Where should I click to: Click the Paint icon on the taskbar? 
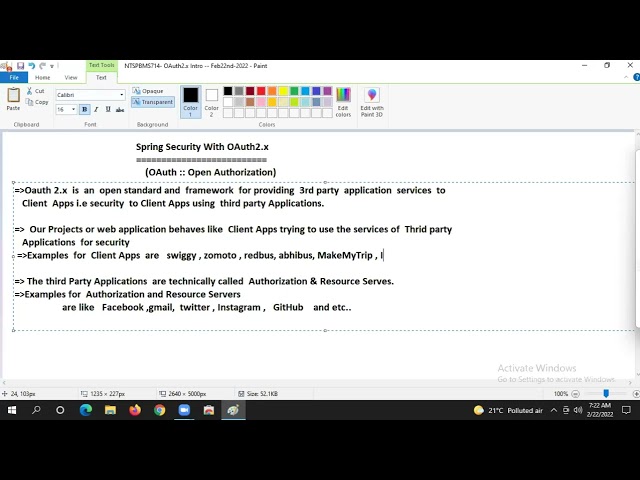click(x=233, y=410)
